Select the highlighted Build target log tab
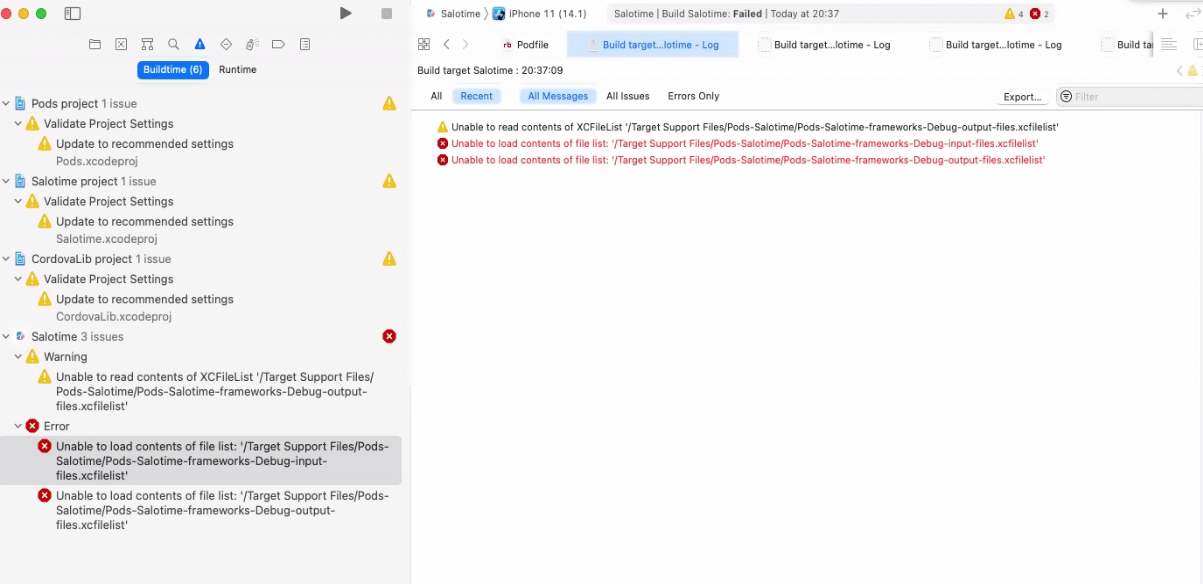This screenshot has width=1203, height=584. coord(652,44)
